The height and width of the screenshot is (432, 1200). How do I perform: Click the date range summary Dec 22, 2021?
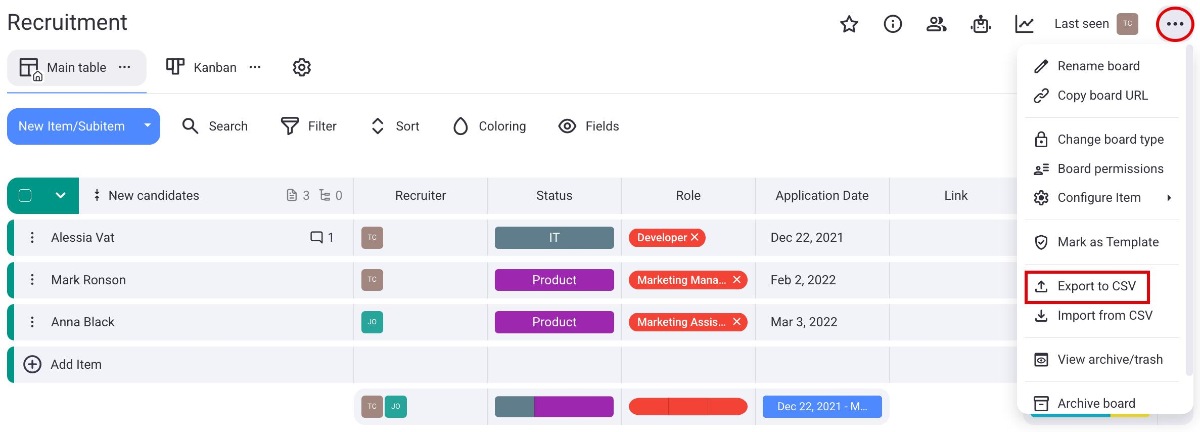point(822,406)
